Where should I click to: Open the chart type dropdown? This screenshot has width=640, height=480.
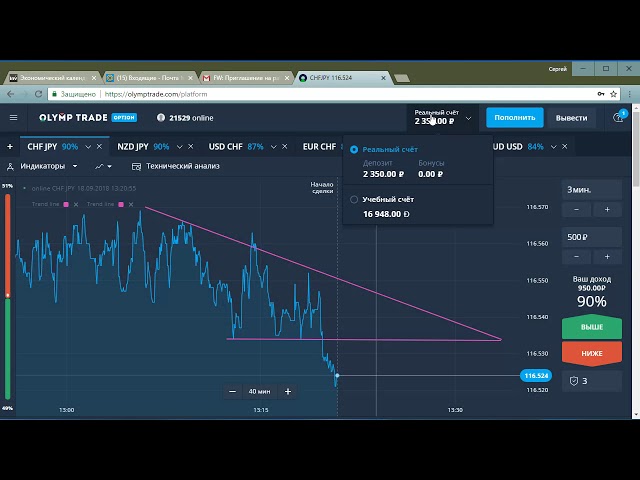(x=103, y=166)
